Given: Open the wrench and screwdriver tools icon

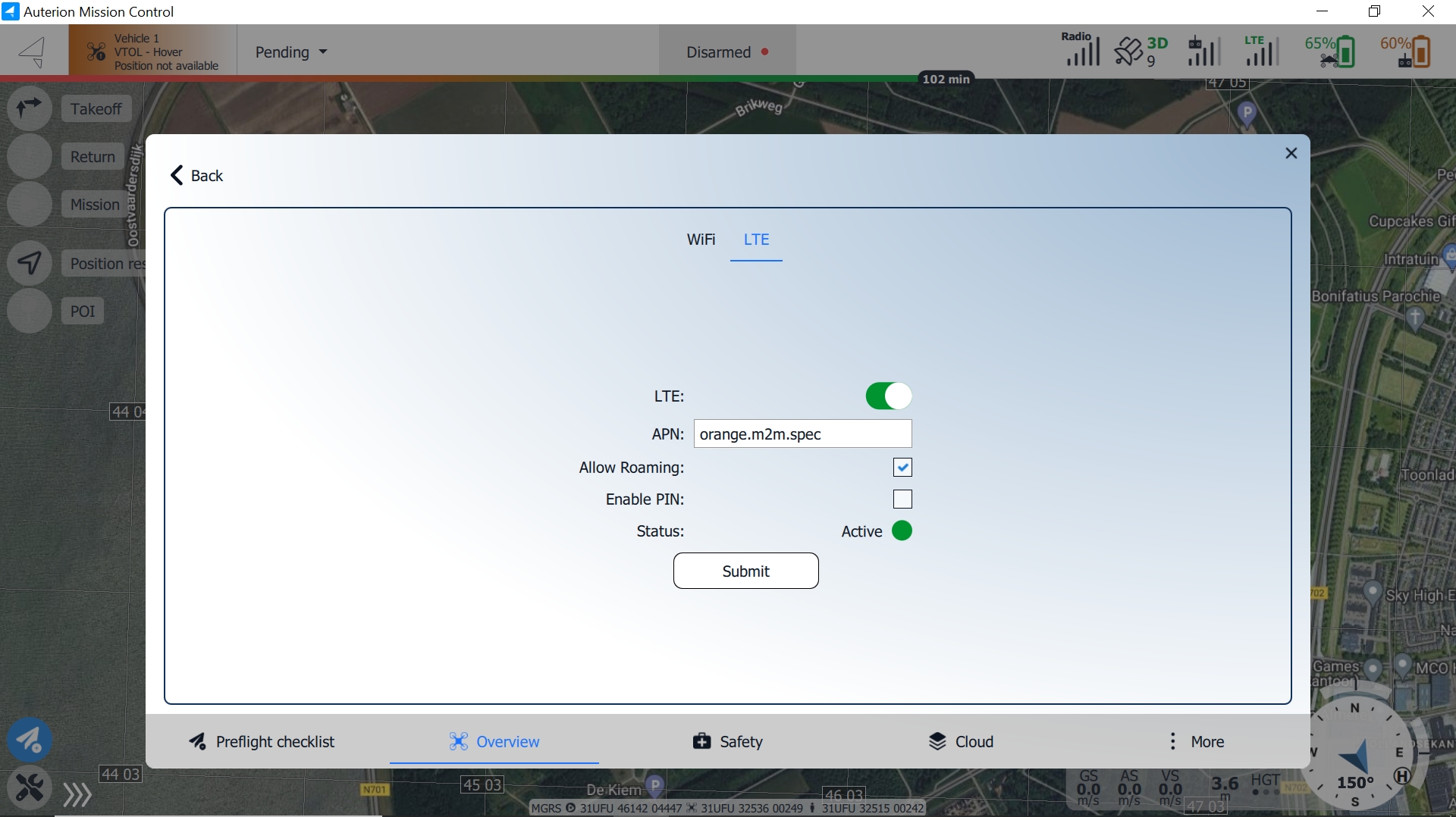Looking at the screenshot, I should pos(30,788).
